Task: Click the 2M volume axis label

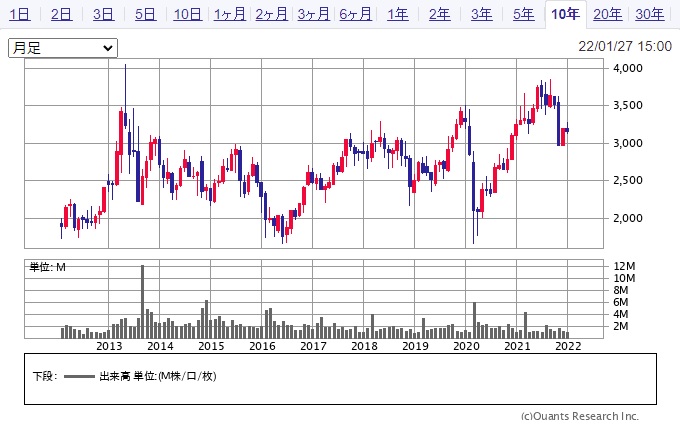Action: [621, 326]
